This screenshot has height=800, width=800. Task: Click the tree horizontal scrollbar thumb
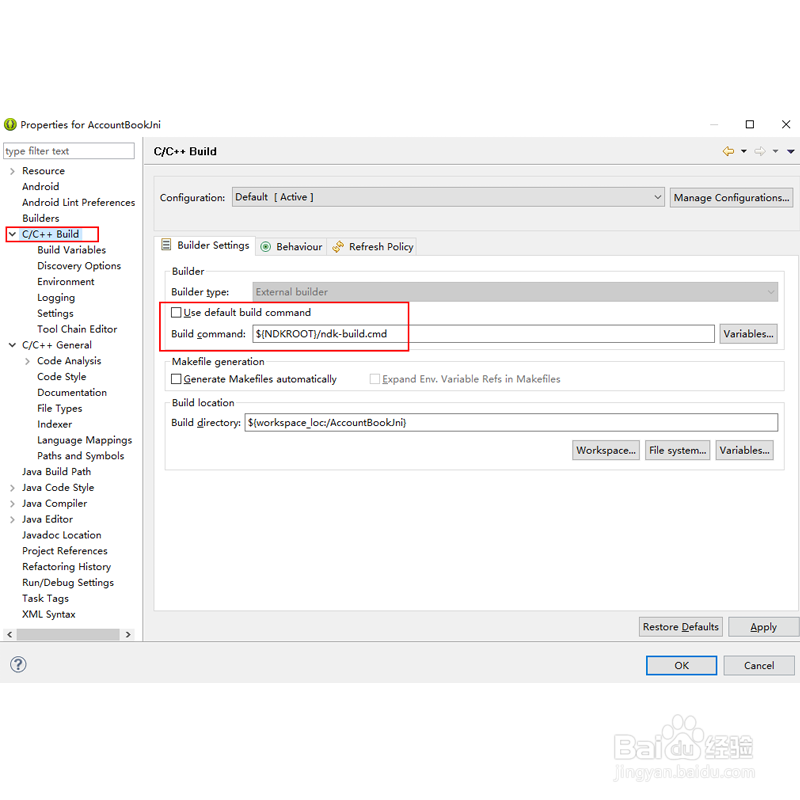(x=68, y=634)
